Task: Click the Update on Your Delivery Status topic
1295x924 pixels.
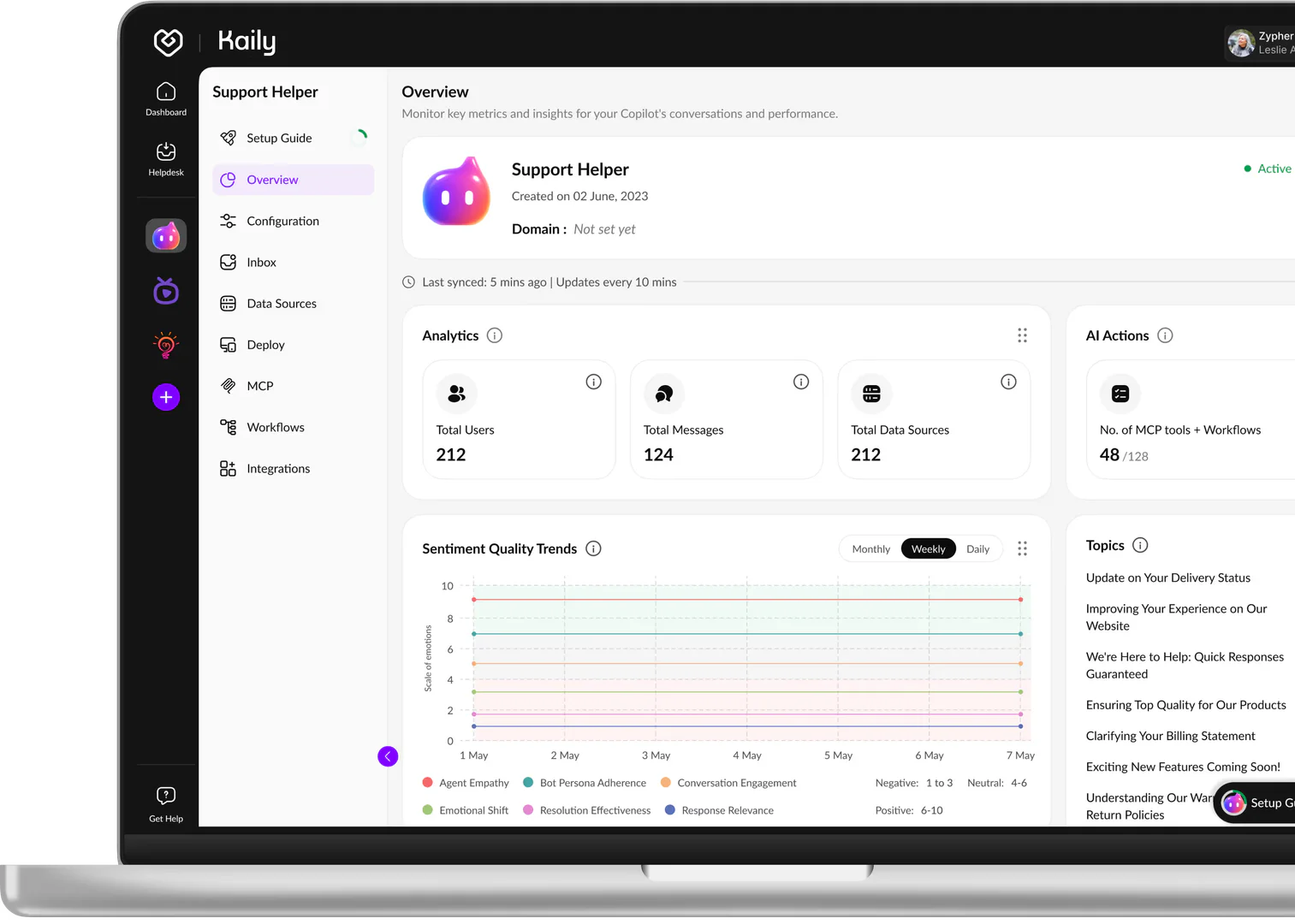Action: tap(1167, 577)
